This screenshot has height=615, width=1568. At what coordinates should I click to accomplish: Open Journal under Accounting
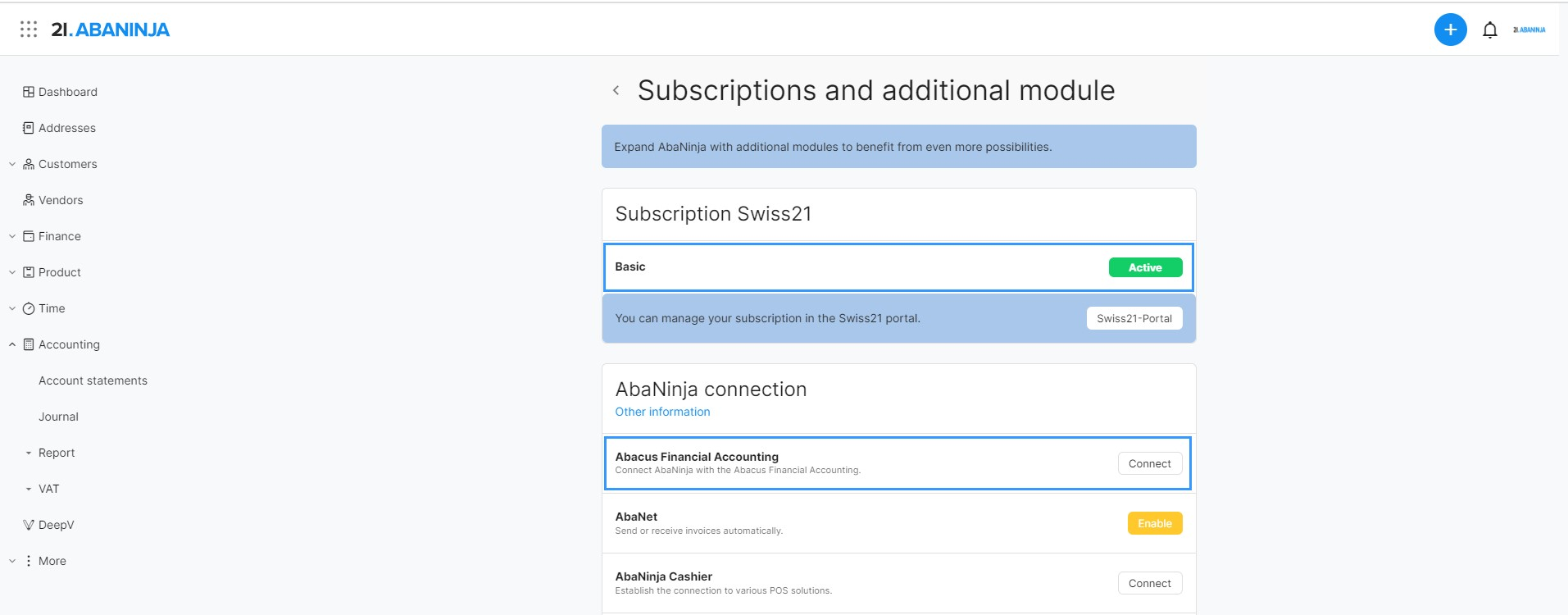58,417
